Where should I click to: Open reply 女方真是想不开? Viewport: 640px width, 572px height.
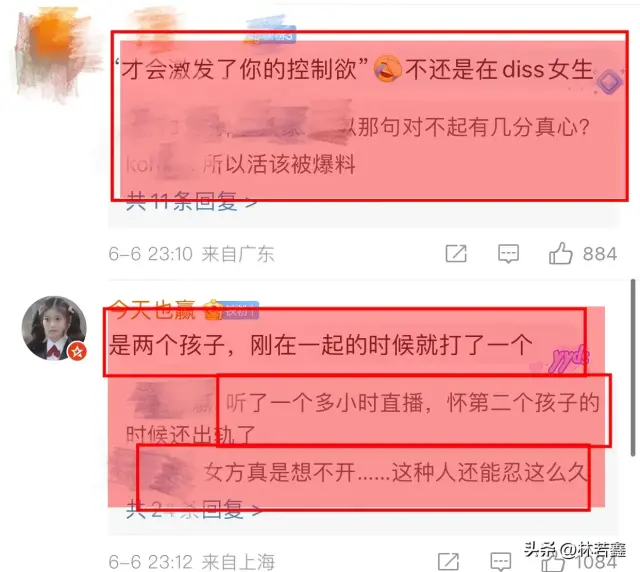coord(350,473)
